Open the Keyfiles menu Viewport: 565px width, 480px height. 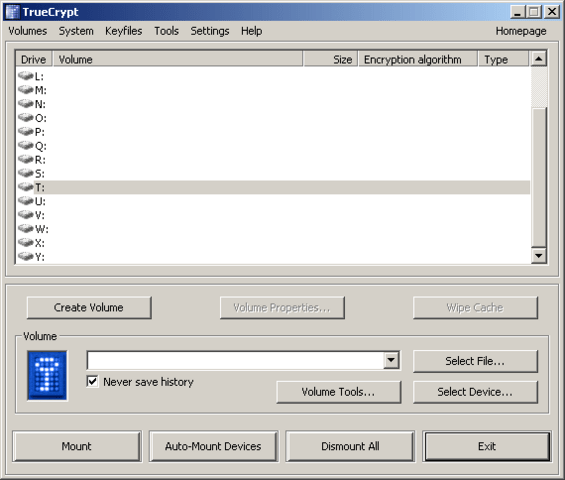(124, 31)
